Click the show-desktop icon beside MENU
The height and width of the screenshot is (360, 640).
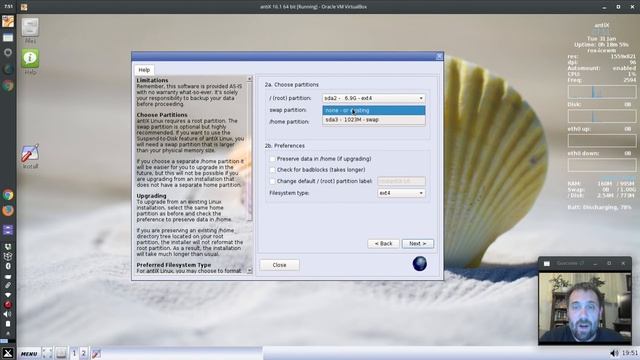coord(47,353)
